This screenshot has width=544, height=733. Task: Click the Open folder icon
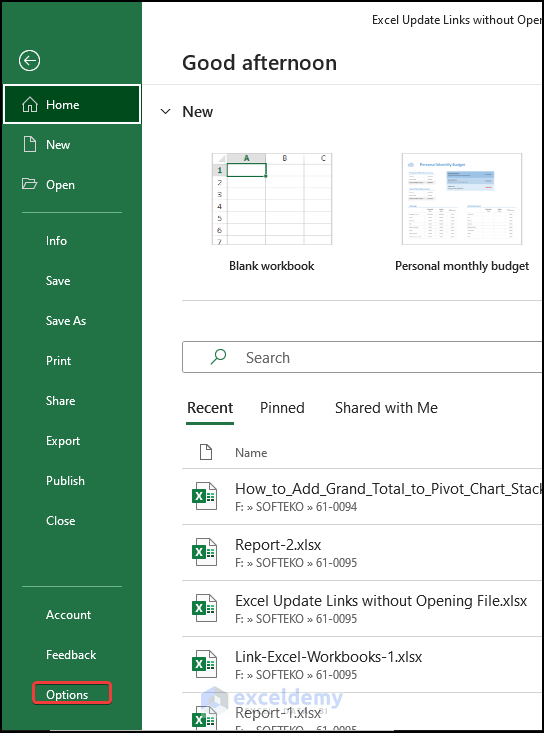(29, 184)
